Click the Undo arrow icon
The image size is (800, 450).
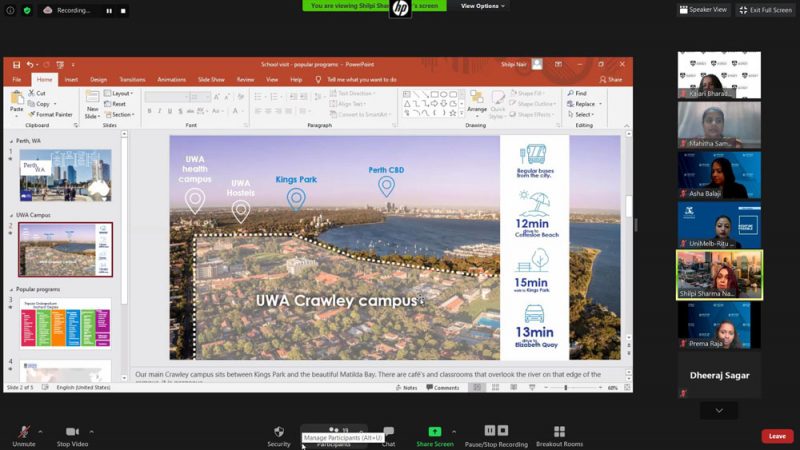[x=30, y=65]
